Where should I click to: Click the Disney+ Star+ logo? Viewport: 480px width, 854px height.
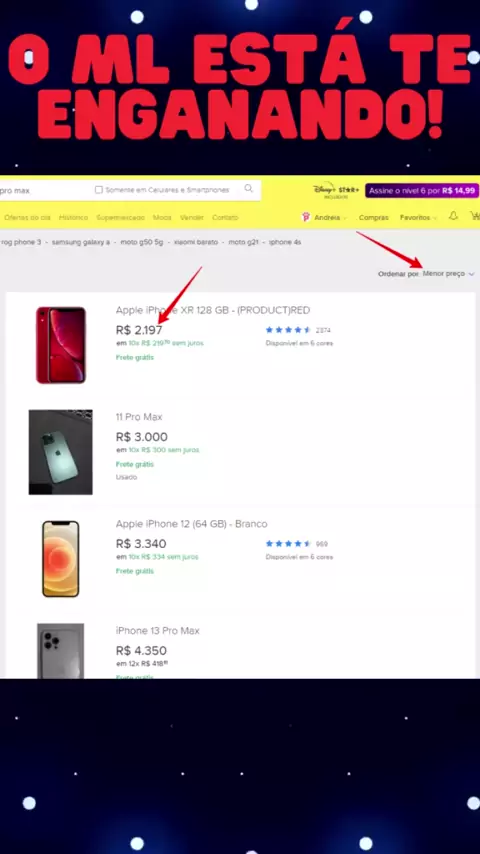(336, 191)
